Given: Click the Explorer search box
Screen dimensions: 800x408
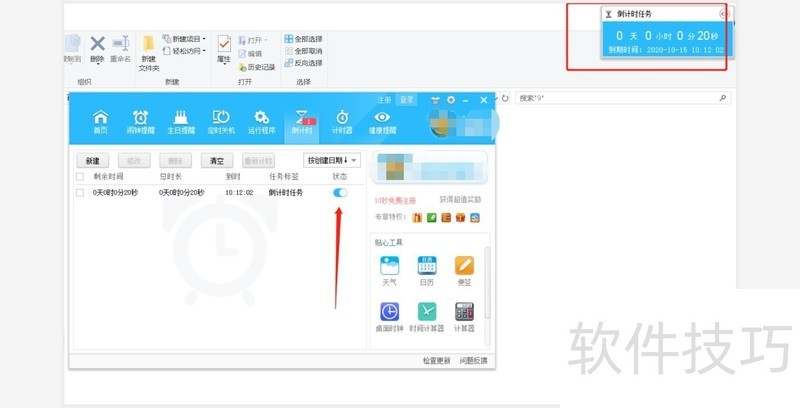Looking at the screenshot, I should pos(622,98).
